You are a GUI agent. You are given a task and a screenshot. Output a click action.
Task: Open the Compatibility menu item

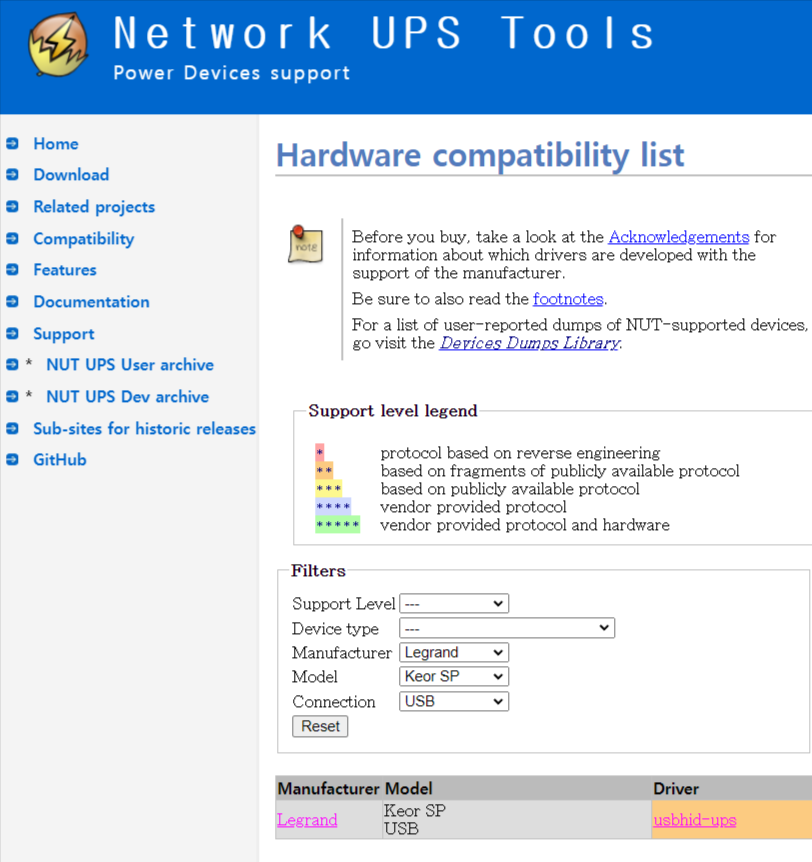pyautogui.click(x=84, y=239)
